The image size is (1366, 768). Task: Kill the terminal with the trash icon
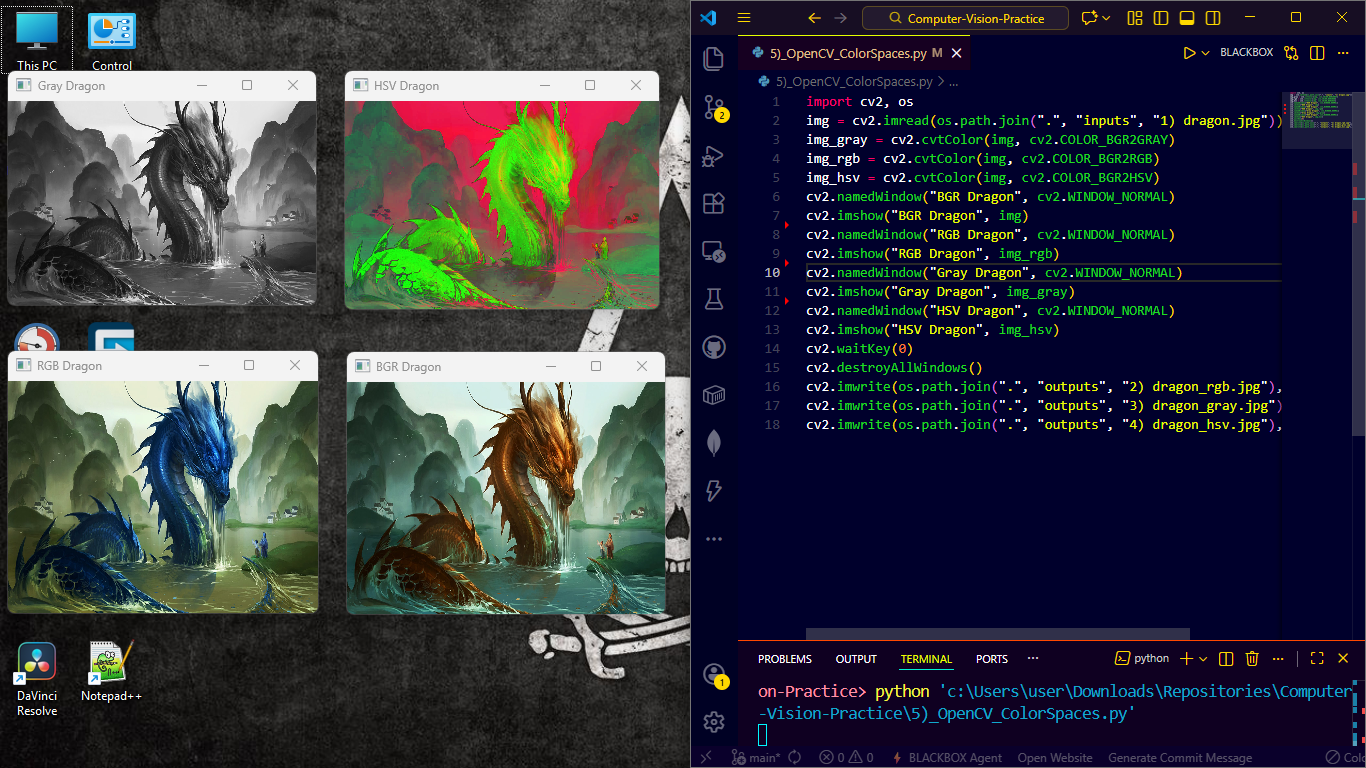tap(1252, 658)
